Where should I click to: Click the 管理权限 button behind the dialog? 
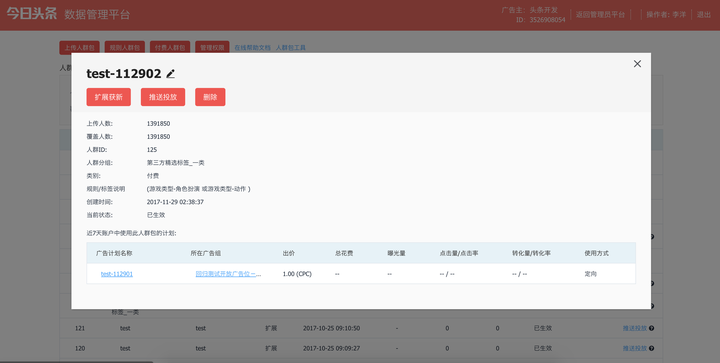(212, 47)
